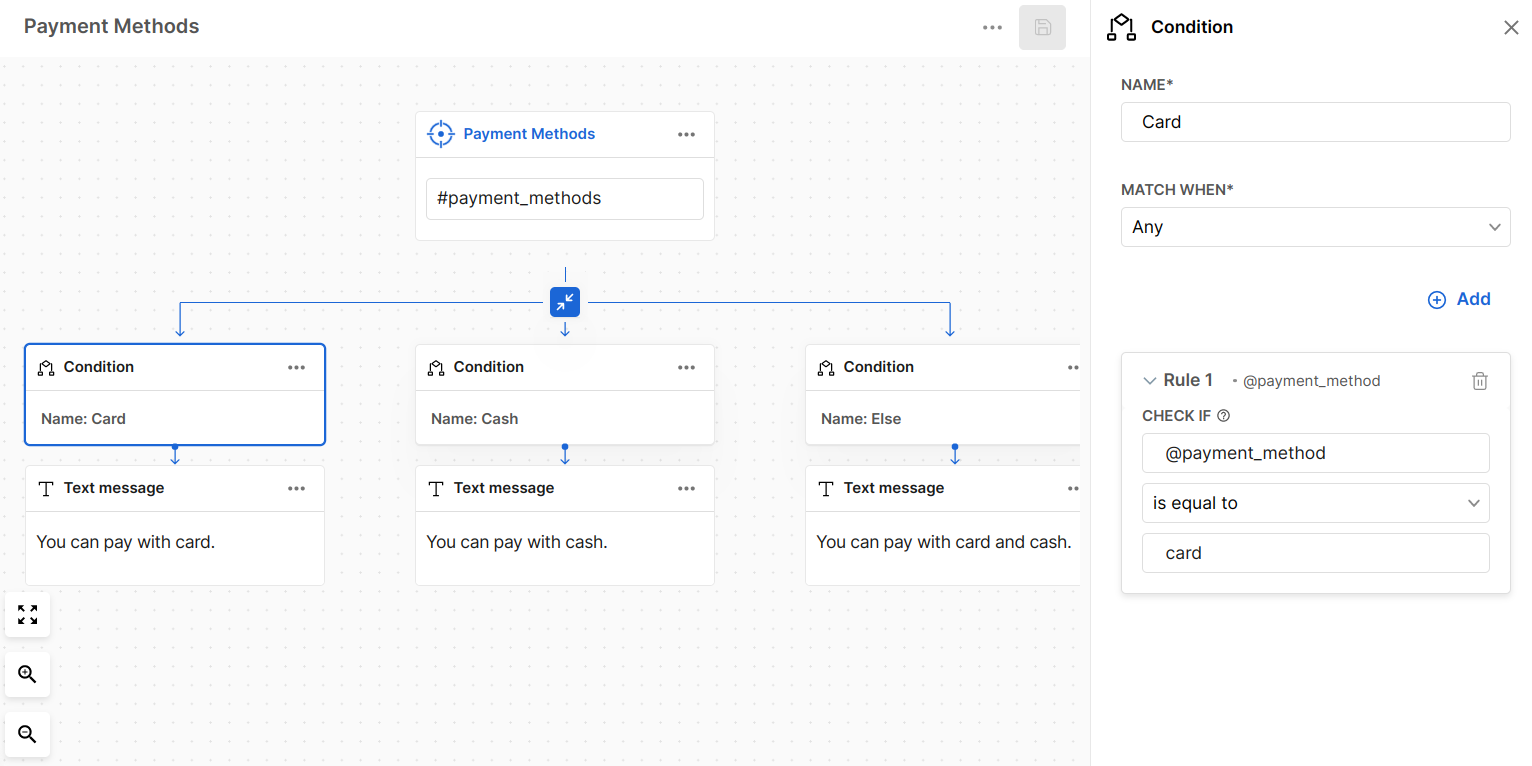Collapse the Rule 1 section chevron
The height and width of the screenshot is (766, 1532).
pyautogui.click(x=1149, y=381)
